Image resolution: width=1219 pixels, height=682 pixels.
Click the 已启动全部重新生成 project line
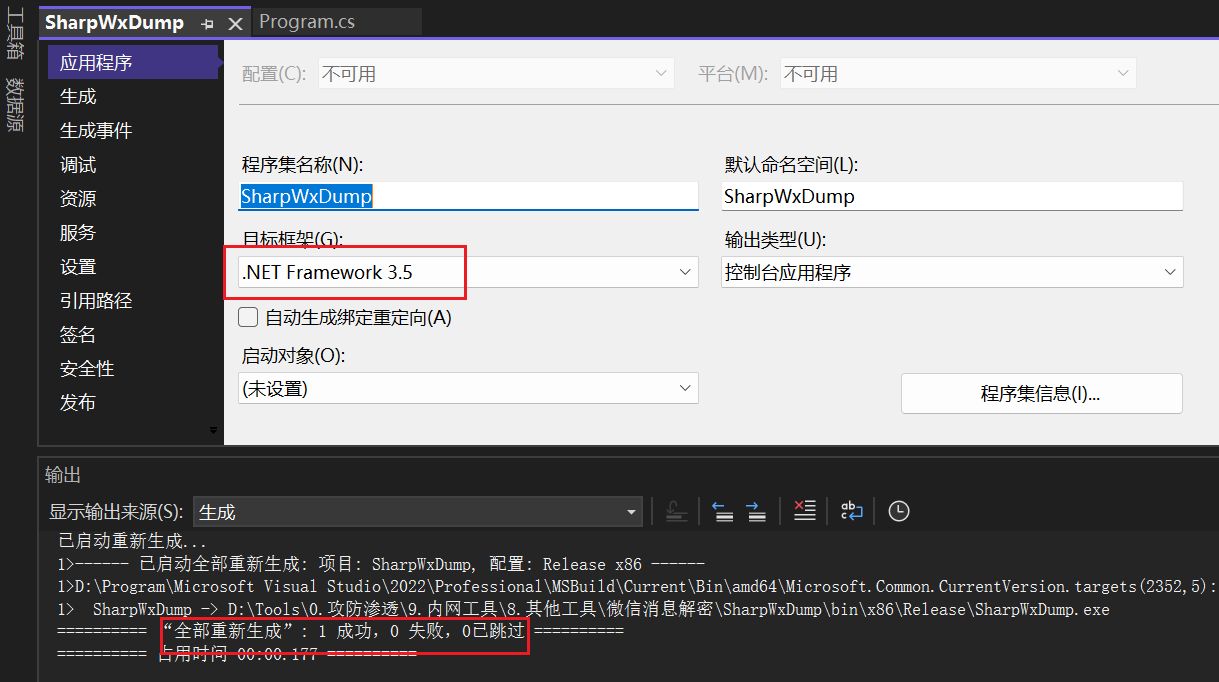click(x=381, y=564)
